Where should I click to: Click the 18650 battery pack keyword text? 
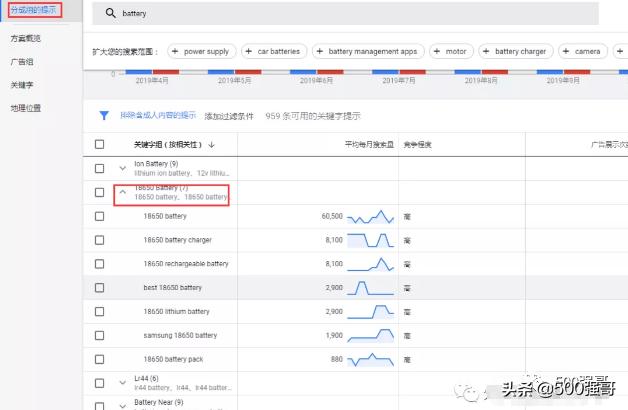pyautogui.click(x=173, y=359)
